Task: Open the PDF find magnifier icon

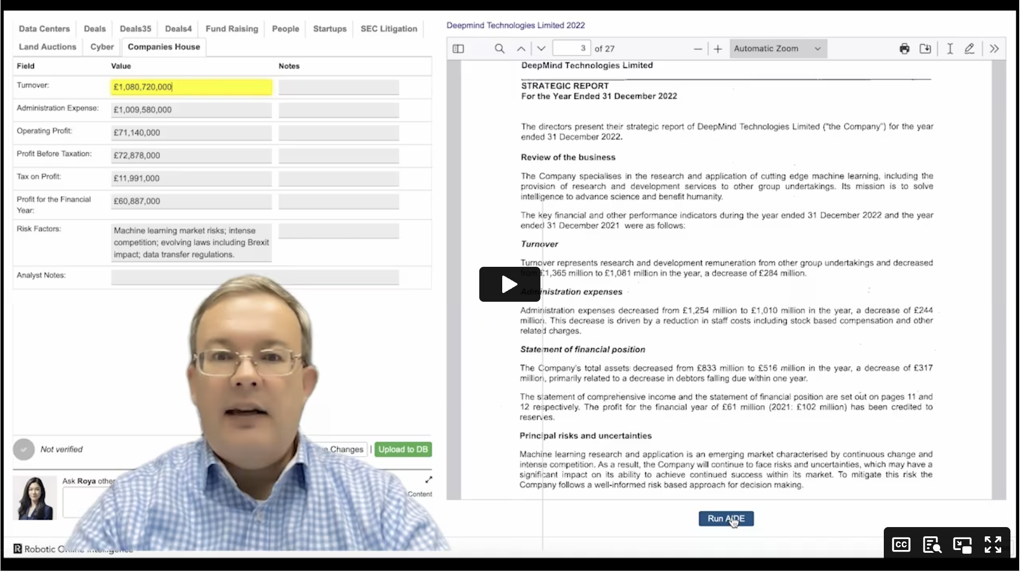Action: pos(500,49)
